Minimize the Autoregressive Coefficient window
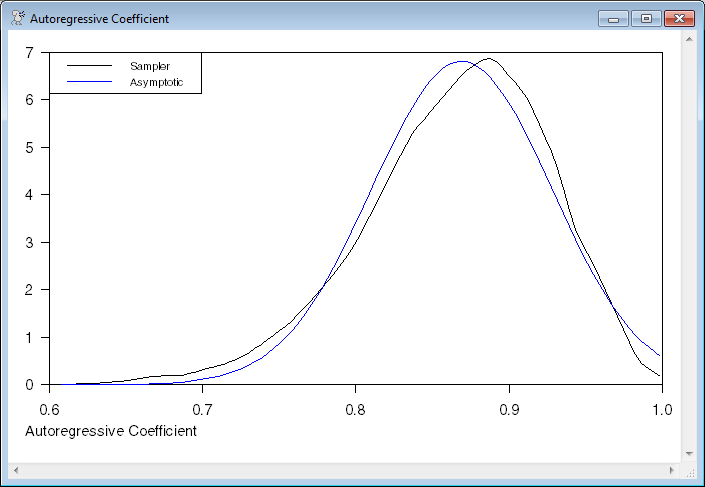Image resolution: width=705 pixels, height=487 pixels. [611, 18]
